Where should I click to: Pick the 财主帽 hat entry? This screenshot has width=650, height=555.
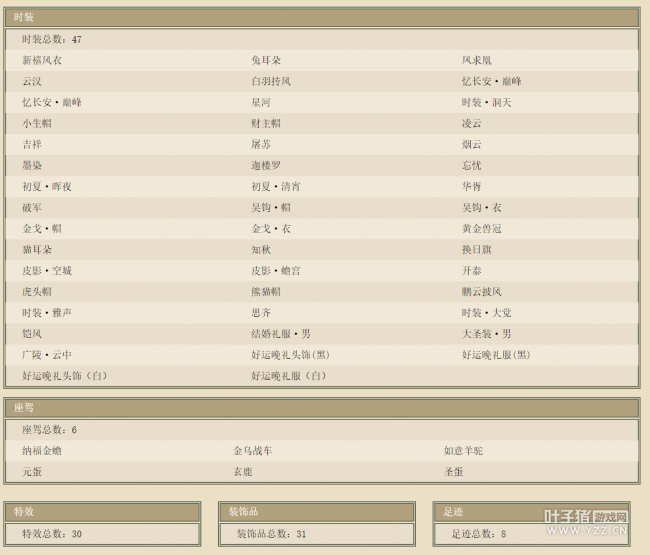[266, 124]
